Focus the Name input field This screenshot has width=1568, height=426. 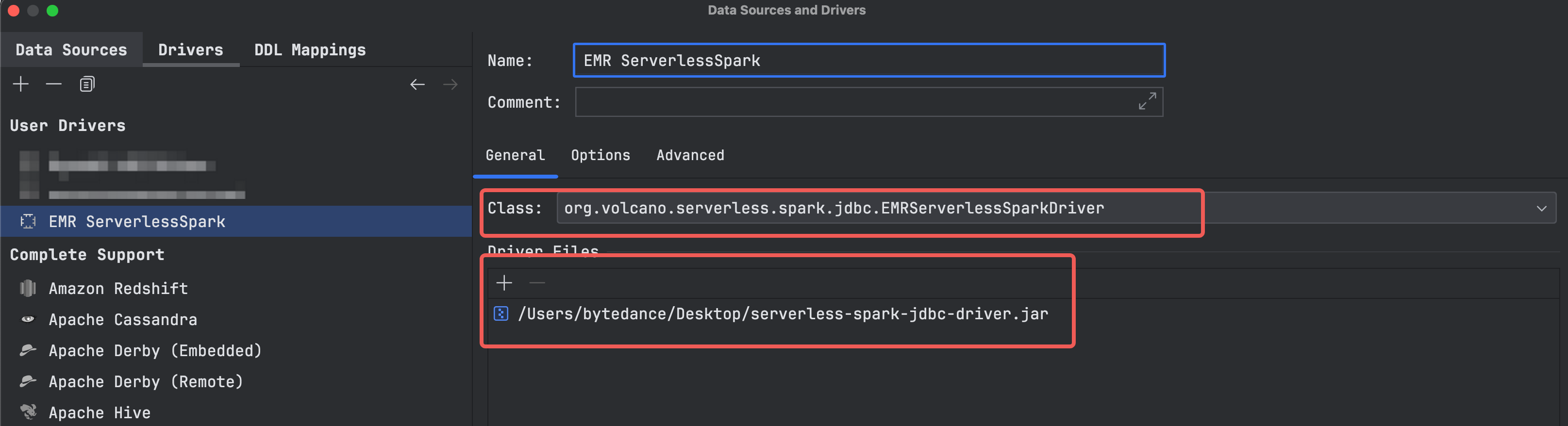point(868,60)
